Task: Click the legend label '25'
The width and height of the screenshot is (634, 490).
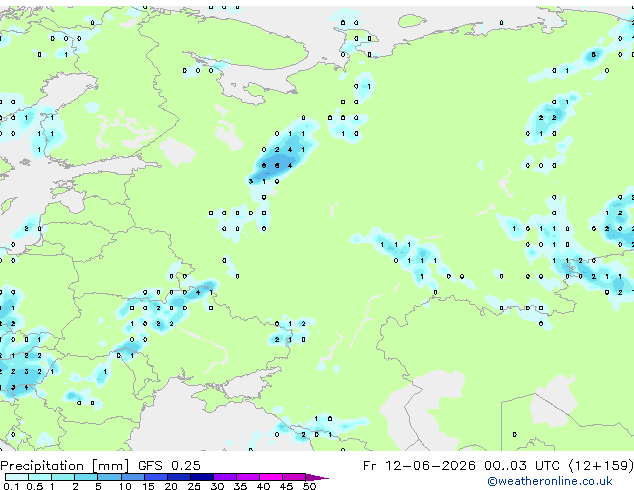Action: pyautogui.click(x=194, y=486)
